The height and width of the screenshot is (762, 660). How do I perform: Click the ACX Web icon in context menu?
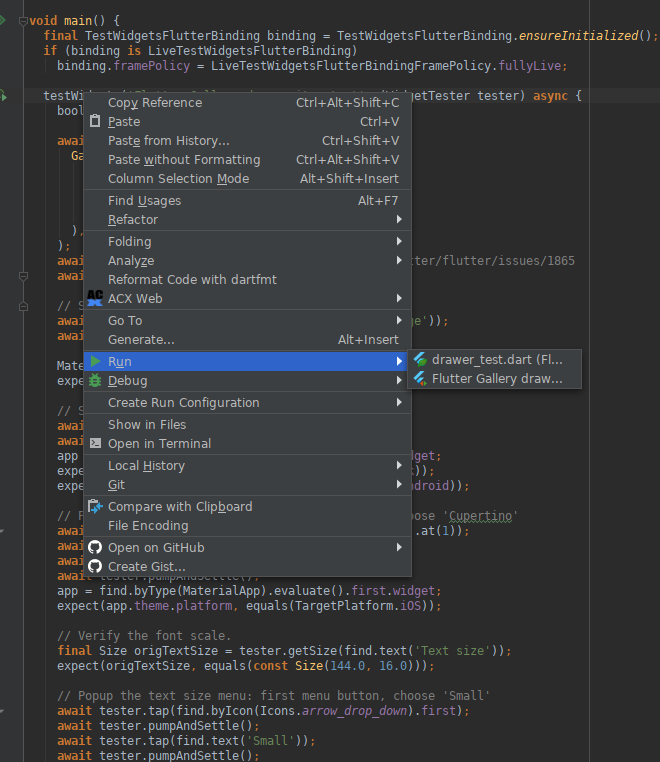(x=95, y=298)
